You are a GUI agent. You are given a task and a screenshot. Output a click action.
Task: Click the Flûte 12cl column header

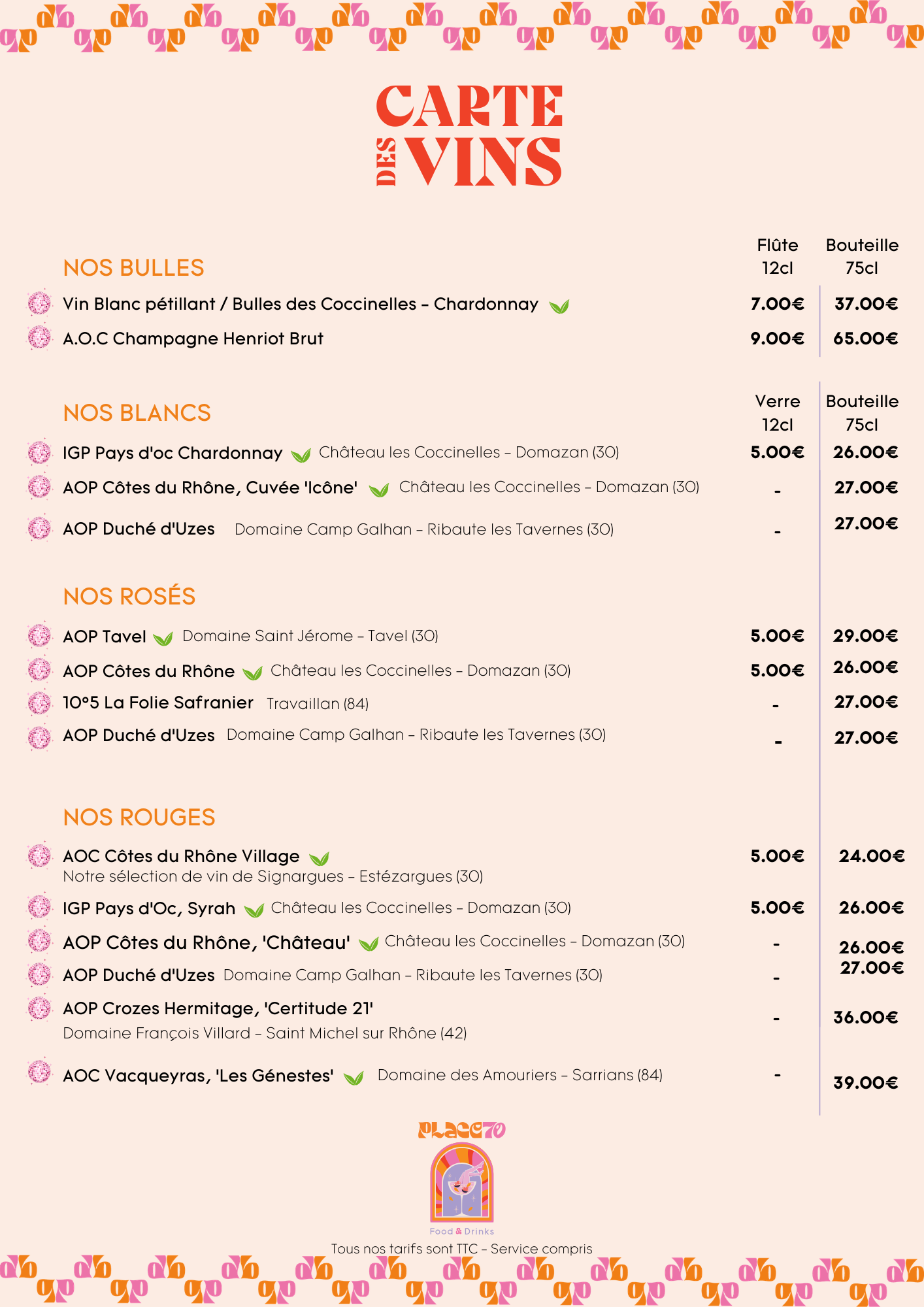click(x=777, y=256)
